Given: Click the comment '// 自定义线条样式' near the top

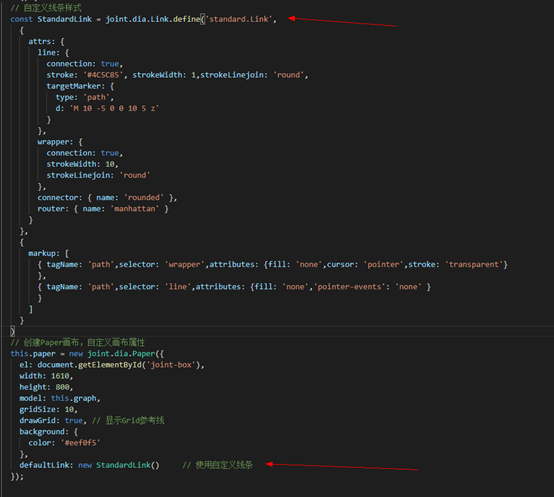Looking at the screenshot, I should coord(46,8).
